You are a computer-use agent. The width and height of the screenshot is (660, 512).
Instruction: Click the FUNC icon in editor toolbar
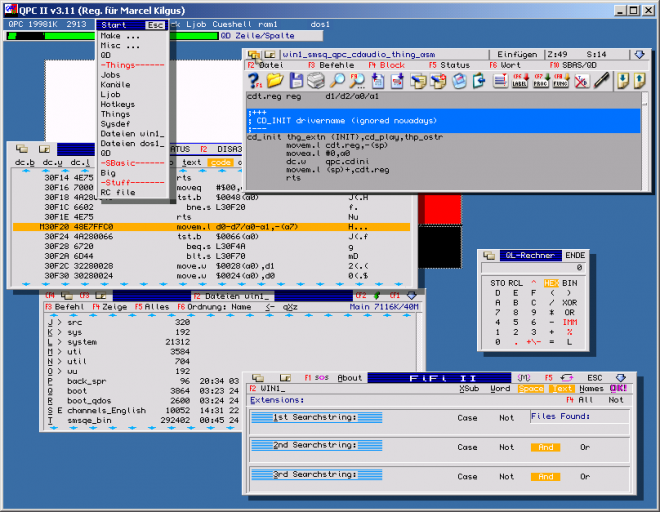pyautogui.click(x=560, y=81)
